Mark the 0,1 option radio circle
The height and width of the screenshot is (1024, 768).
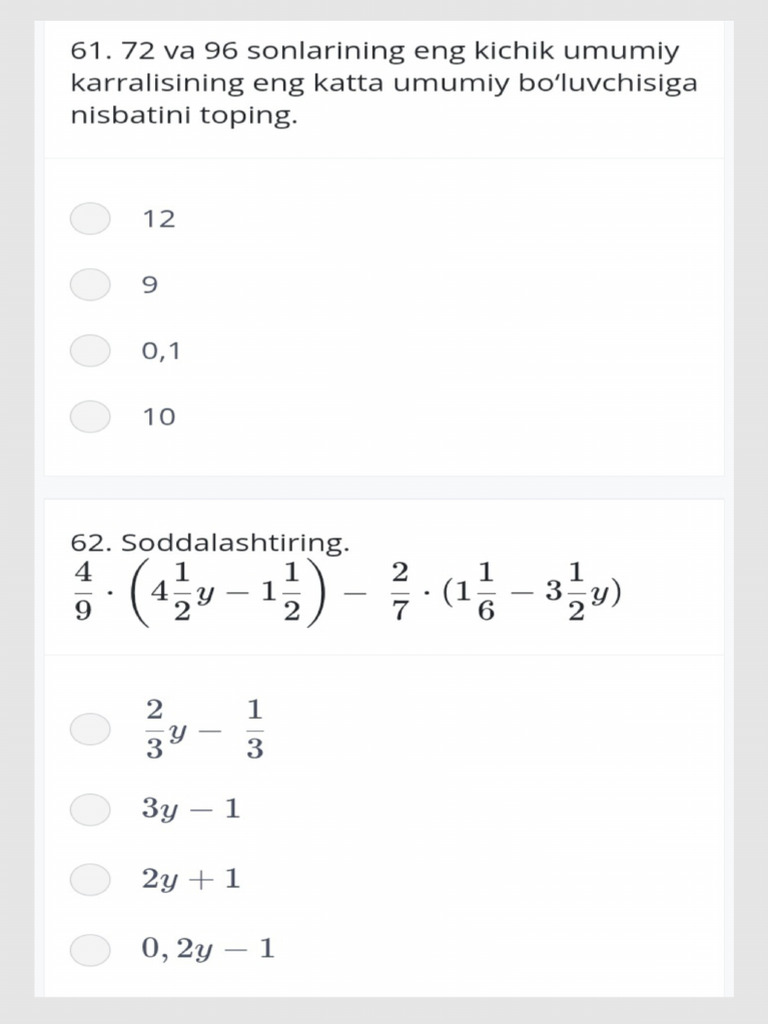[90, 351]
